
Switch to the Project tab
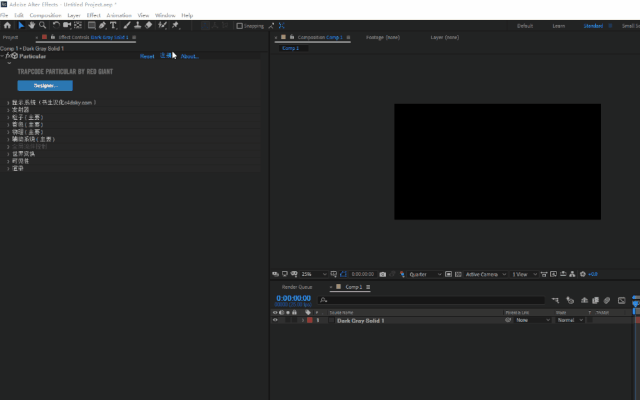[11, 37]
